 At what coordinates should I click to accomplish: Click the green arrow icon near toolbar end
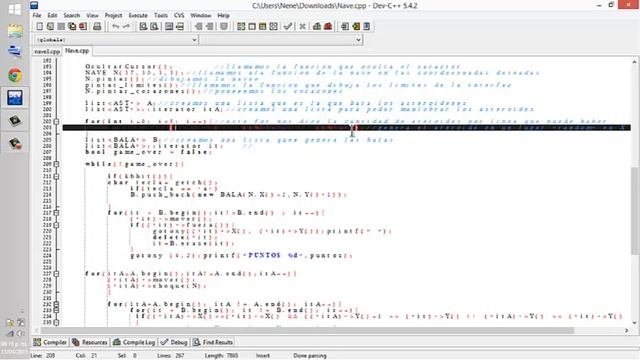(x=356, y=27)
